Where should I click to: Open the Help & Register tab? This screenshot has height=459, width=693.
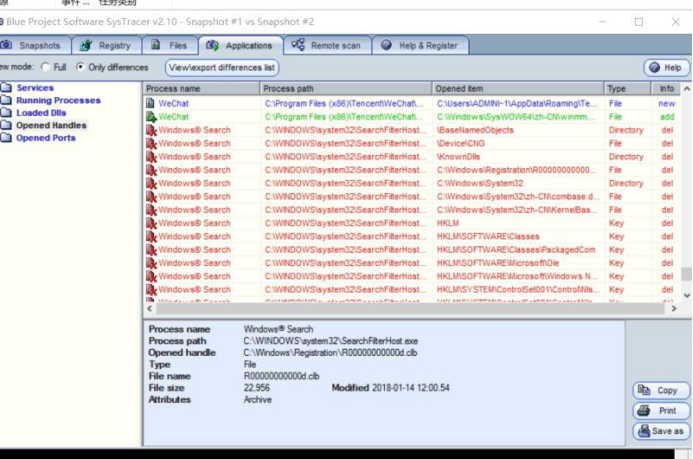tap(420, 46)
